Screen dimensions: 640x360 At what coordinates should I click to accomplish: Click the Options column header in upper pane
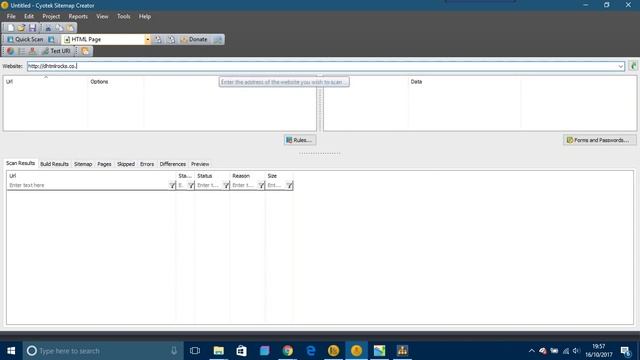coord(115,82)
